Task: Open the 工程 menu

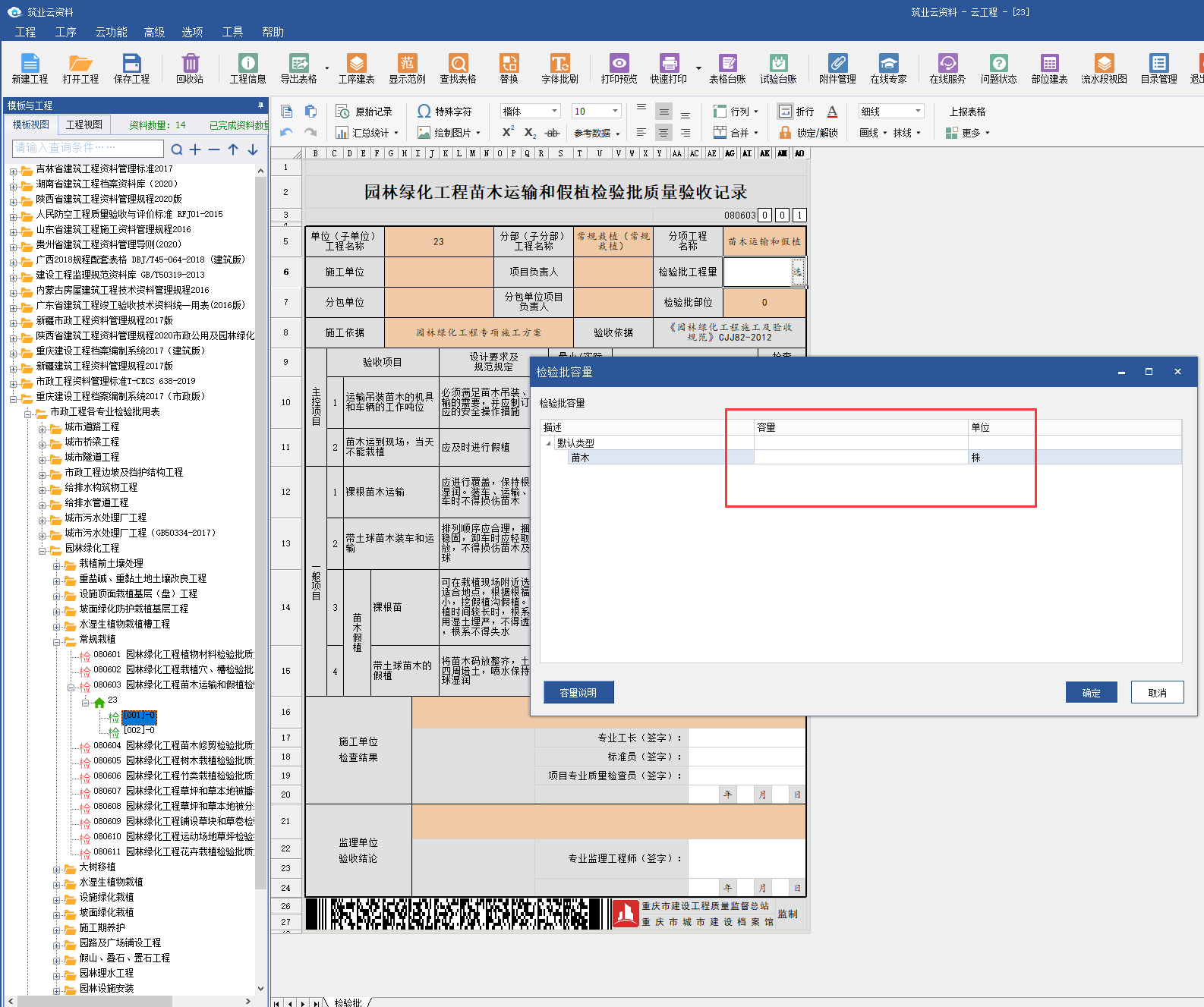Action: [x=25, y=32]
